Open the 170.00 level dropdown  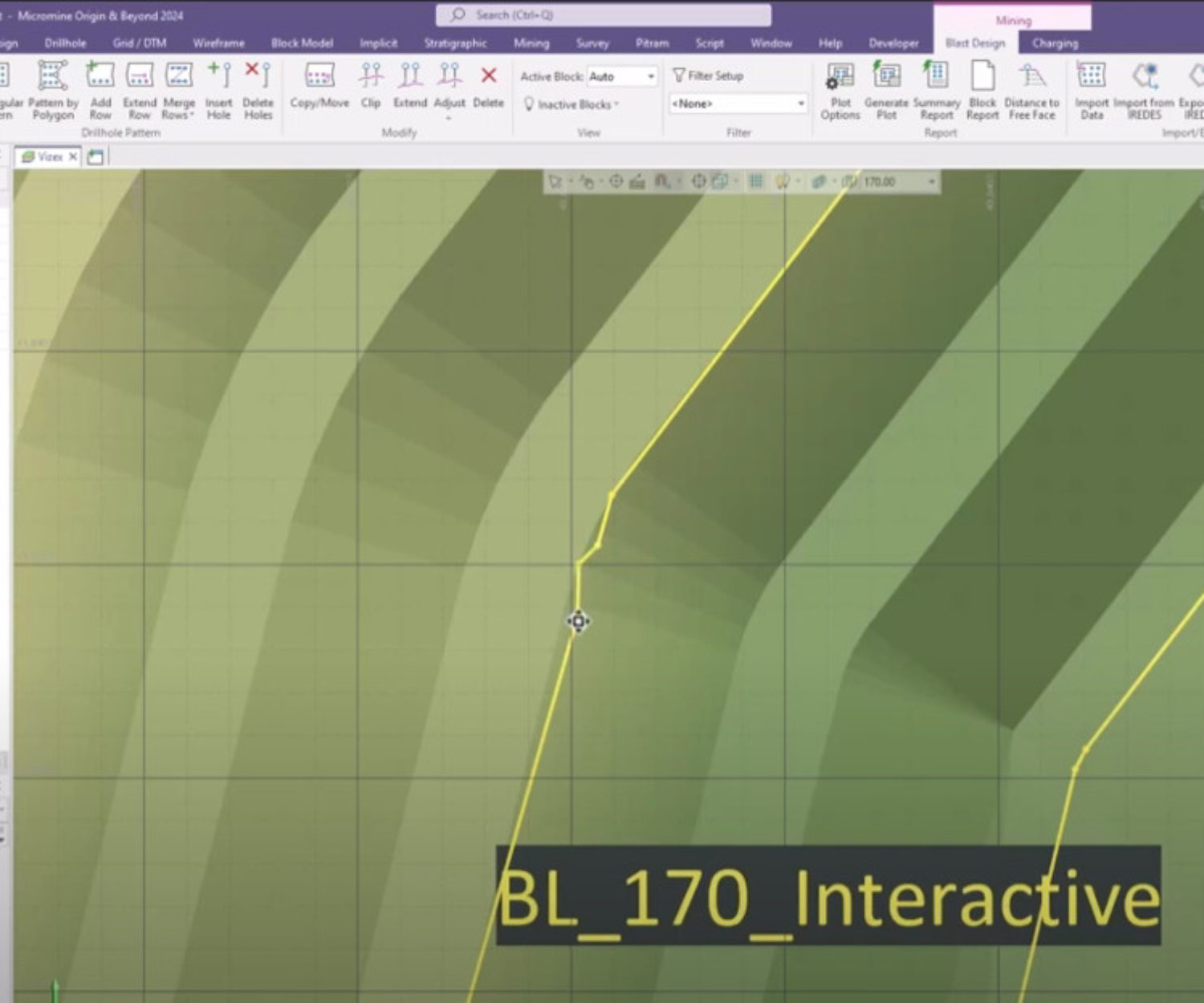[931, 182]
